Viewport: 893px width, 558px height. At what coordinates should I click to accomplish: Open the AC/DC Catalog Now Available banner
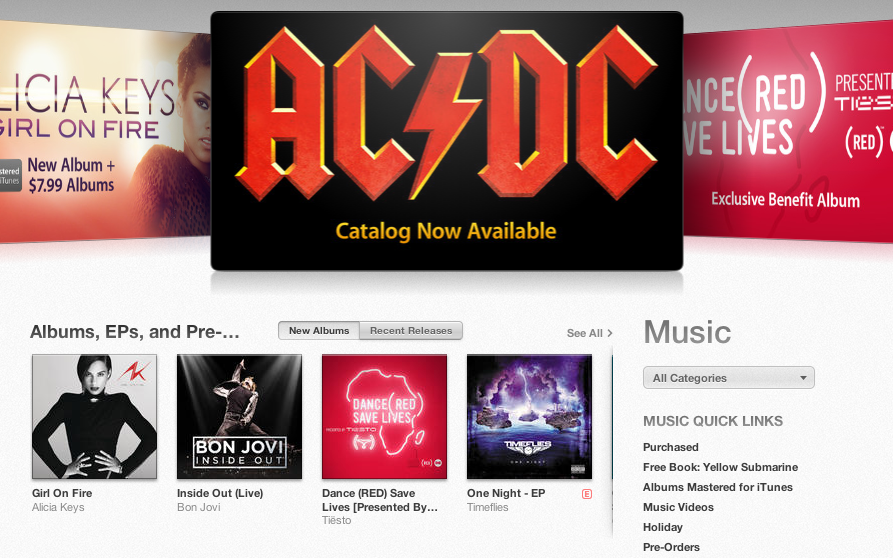446,141
